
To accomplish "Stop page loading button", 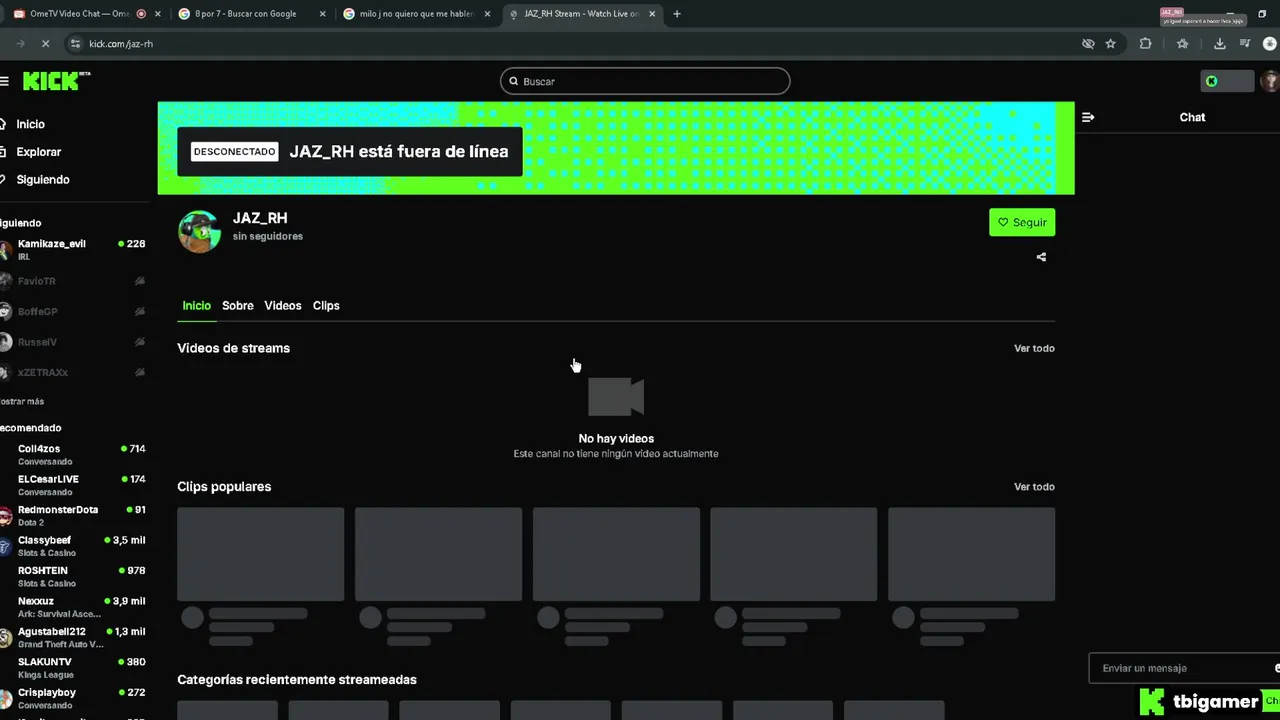I will [46, 44].
